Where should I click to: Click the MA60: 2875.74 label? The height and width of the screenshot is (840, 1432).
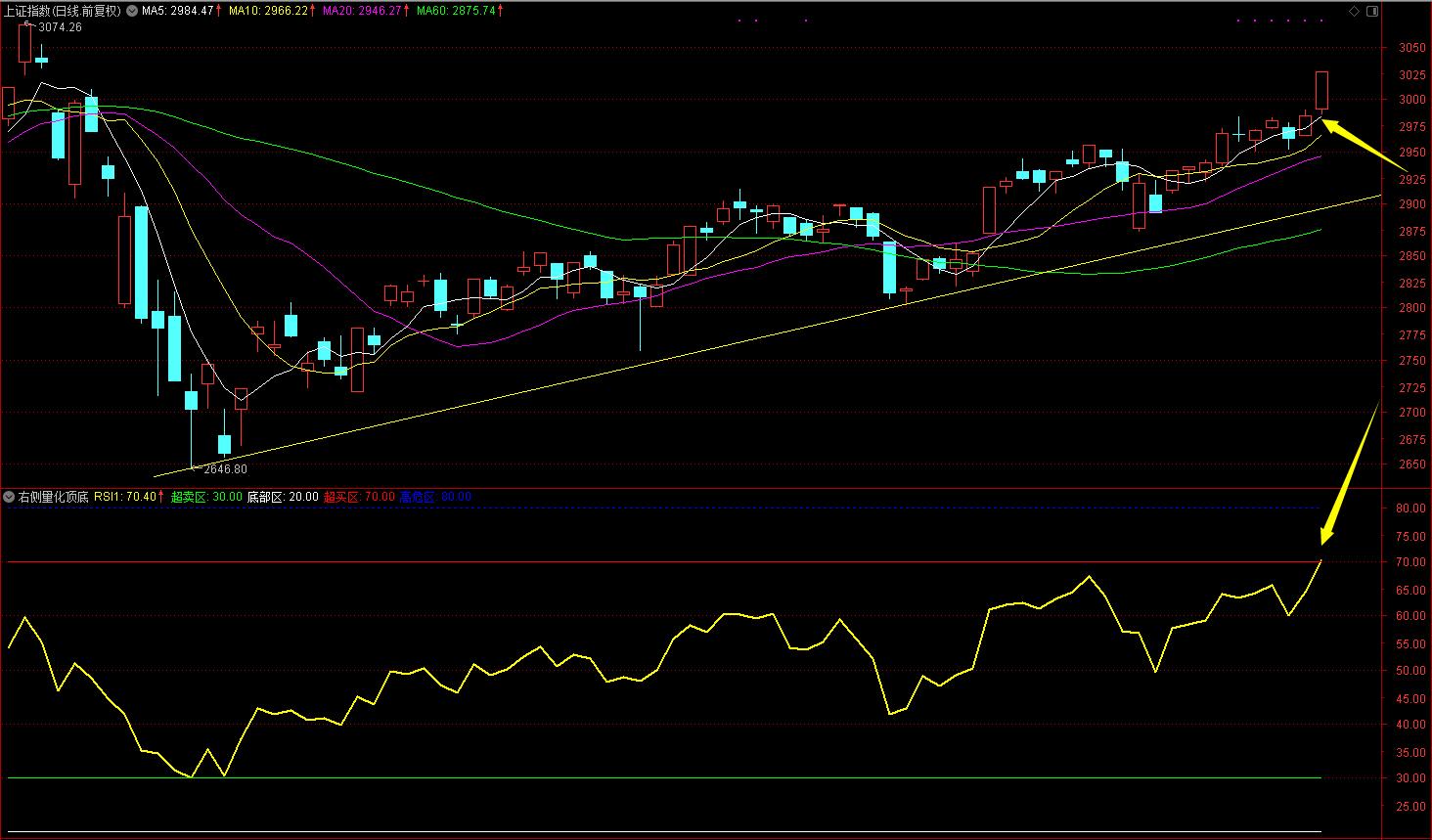point(456,11)
